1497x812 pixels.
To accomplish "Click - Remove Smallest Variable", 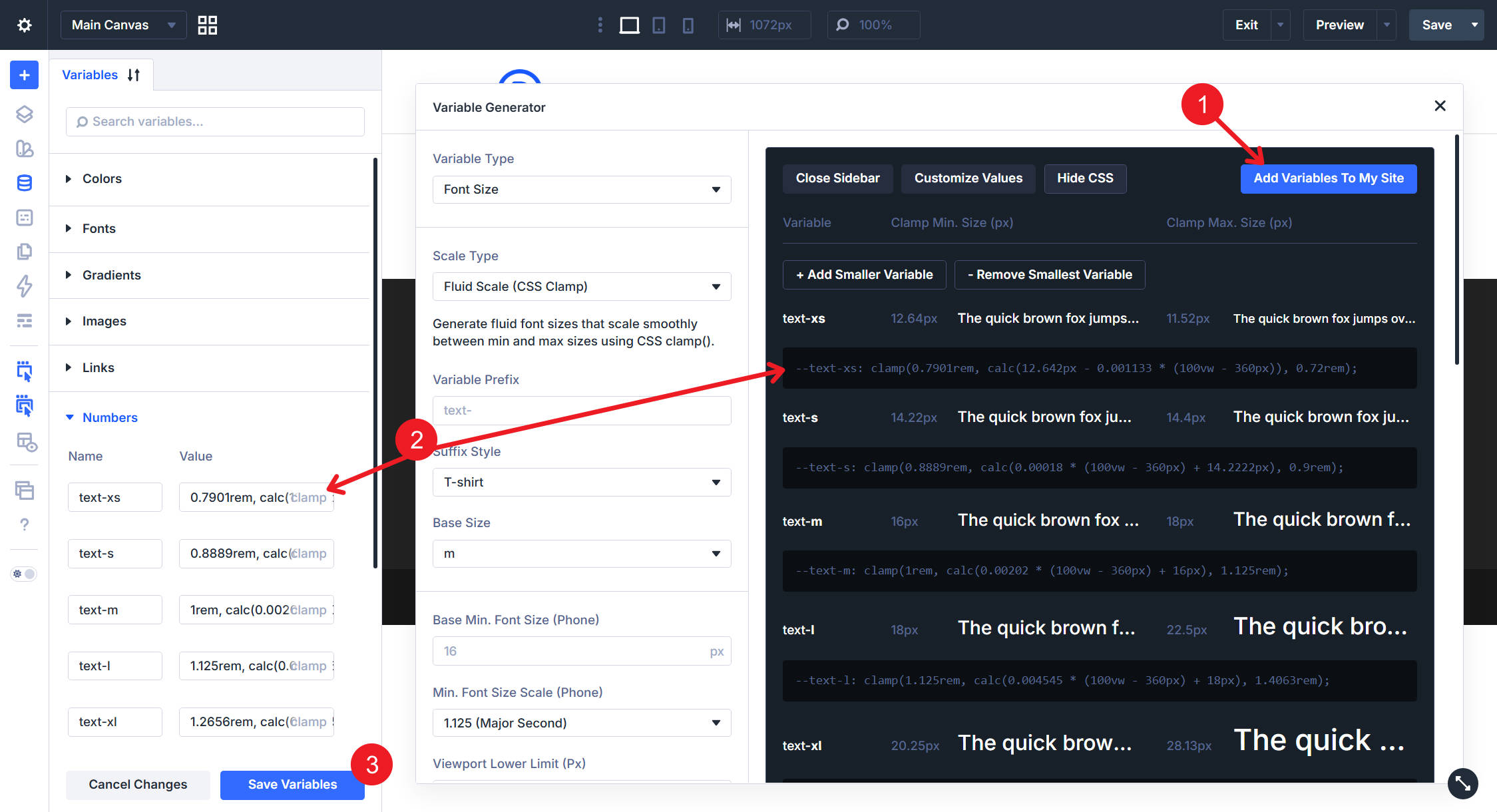I will point(1050,275).
